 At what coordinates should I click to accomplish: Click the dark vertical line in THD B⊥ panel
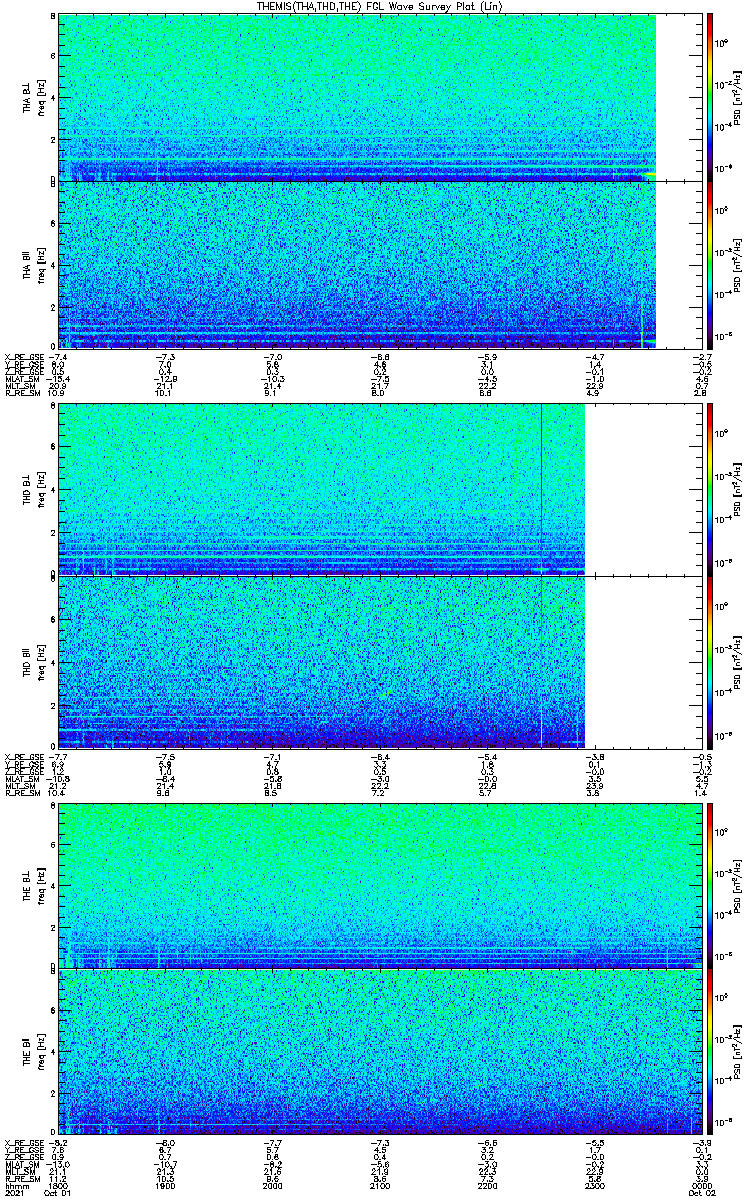pos(541,490)
